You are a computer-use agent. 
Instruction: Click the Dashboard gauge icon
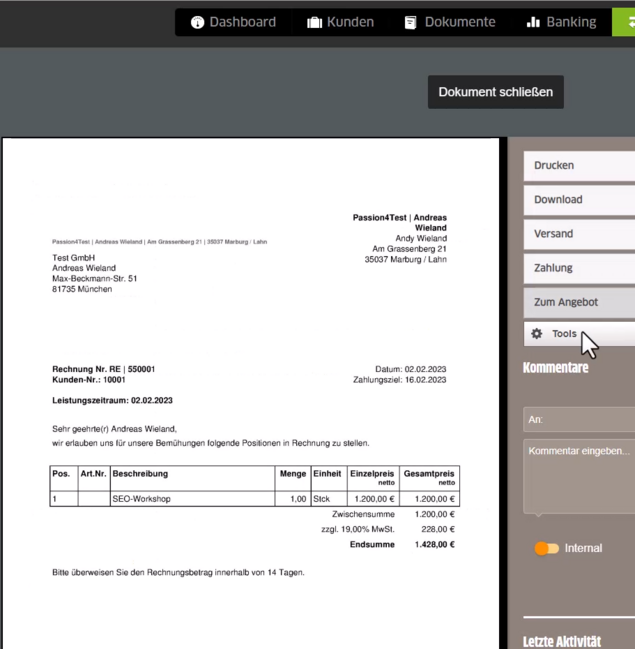pos(197,22)
